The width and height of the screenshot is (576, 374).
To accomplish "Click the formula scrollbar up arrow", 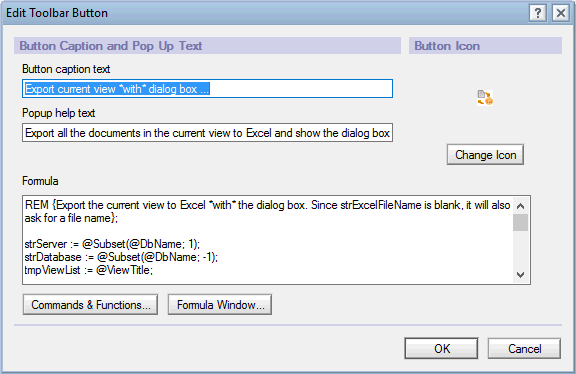I will 521,206.
